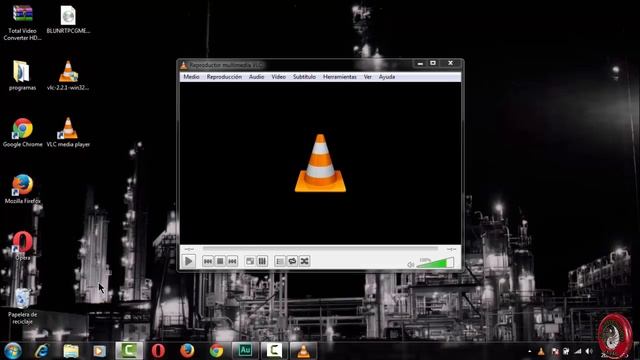Open the Herramientas menu
This screenshot has height=360, width=640.
tap(340, 77)
